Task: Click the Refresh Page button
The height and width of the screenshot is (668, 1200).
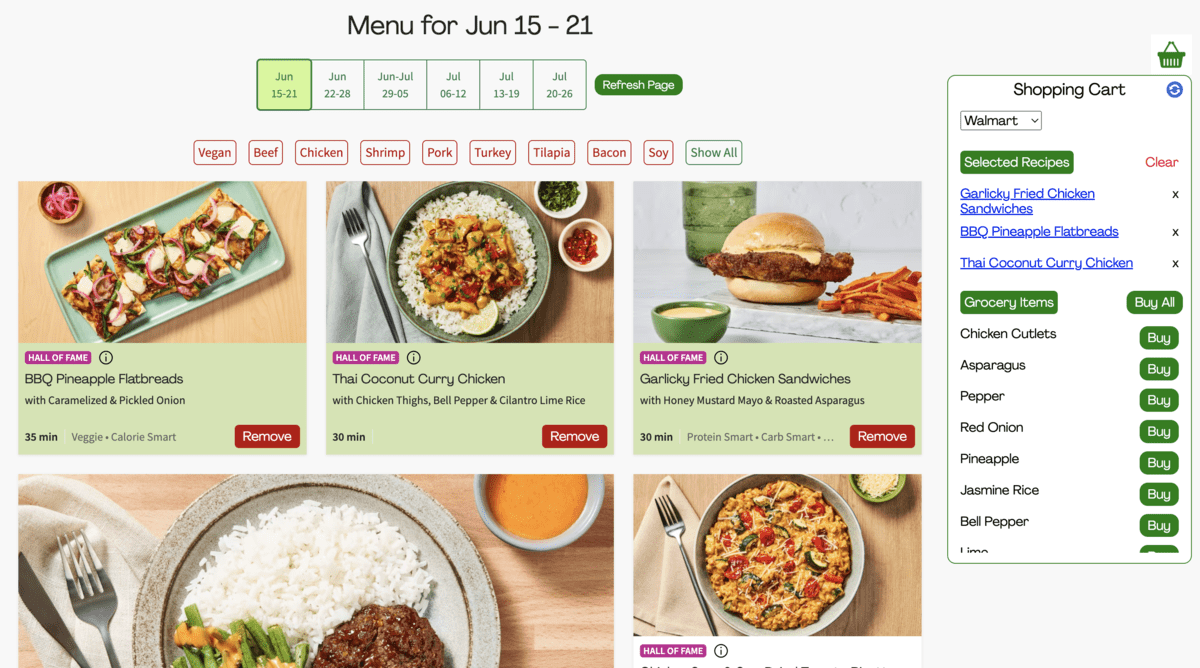Action: coord(638,85)
